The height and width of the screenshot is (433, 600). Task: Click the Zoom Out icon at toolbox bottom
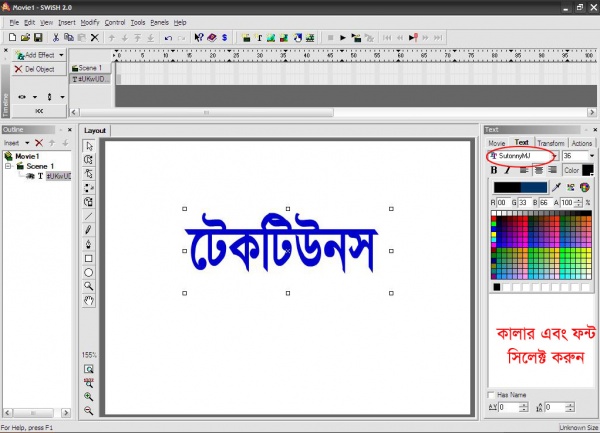pyautogui.click(x=88, y=410)
